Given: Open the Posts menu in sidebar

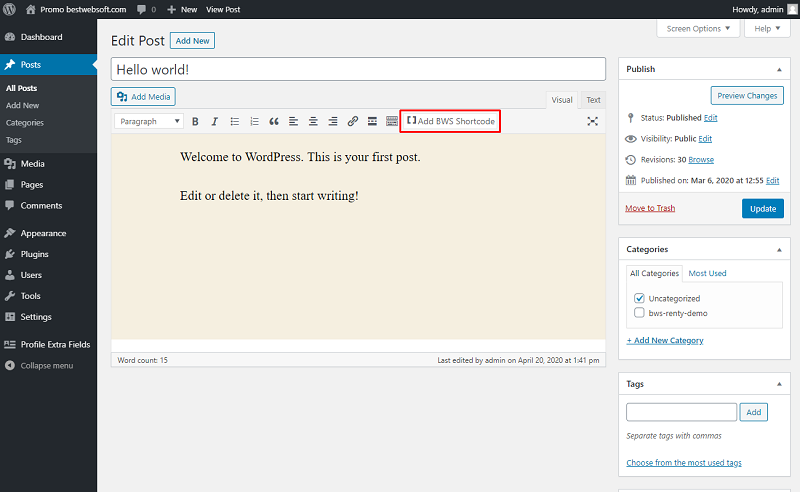Looking at the screenshot, I should click(48, 64).
